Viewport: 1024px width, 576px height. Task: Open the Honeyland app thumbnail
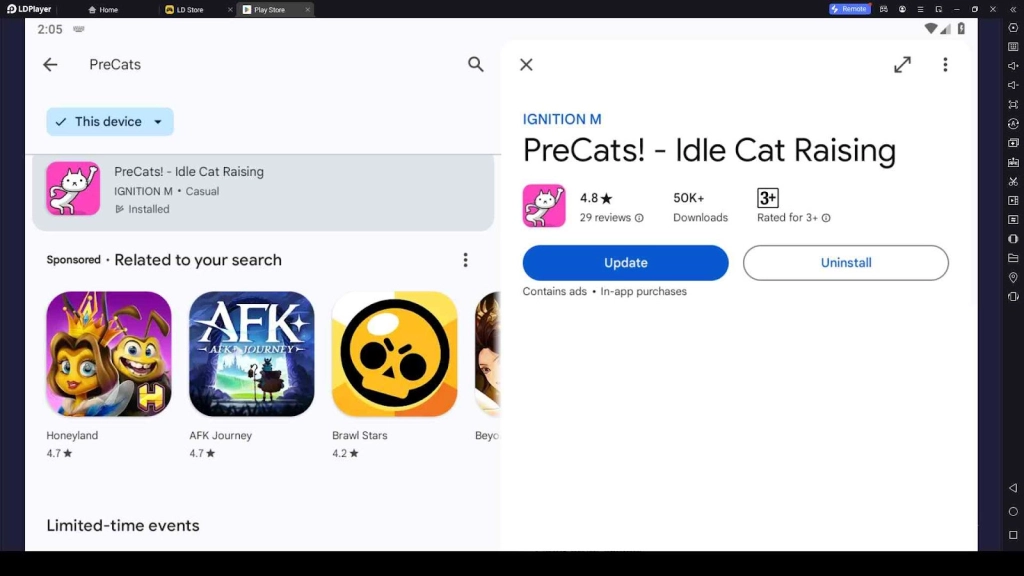(109, 354)
